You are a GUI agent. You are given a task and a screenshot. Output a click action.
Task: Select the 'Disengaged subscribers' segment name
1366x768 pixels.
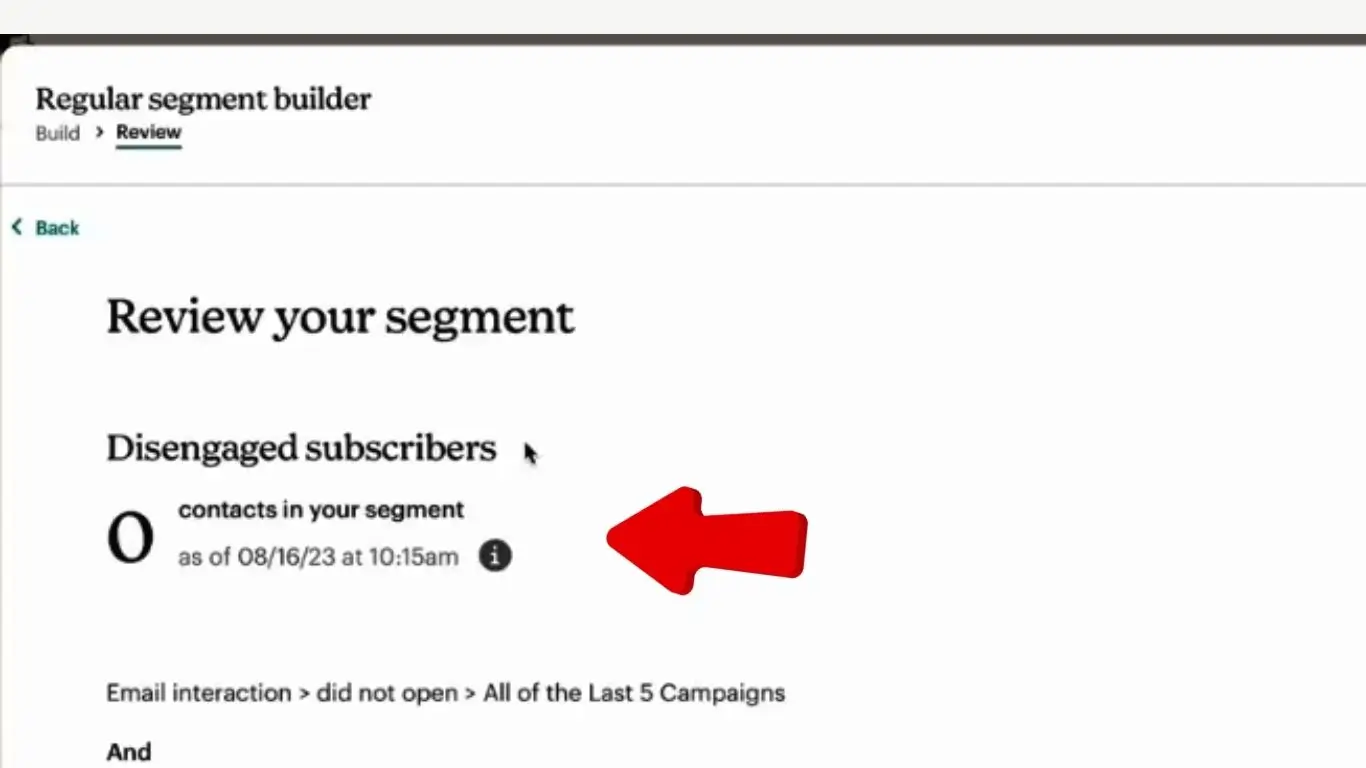[x=301, y=448]
